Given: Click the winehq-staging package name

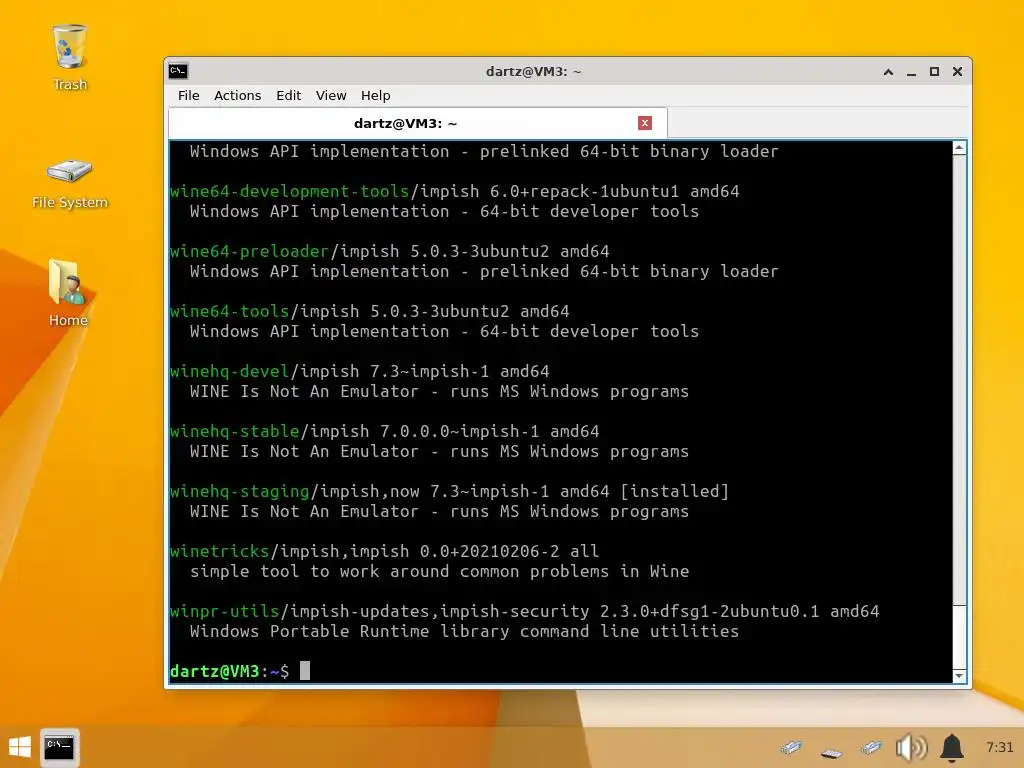Looking at the screenshot, I should point(240,491).
